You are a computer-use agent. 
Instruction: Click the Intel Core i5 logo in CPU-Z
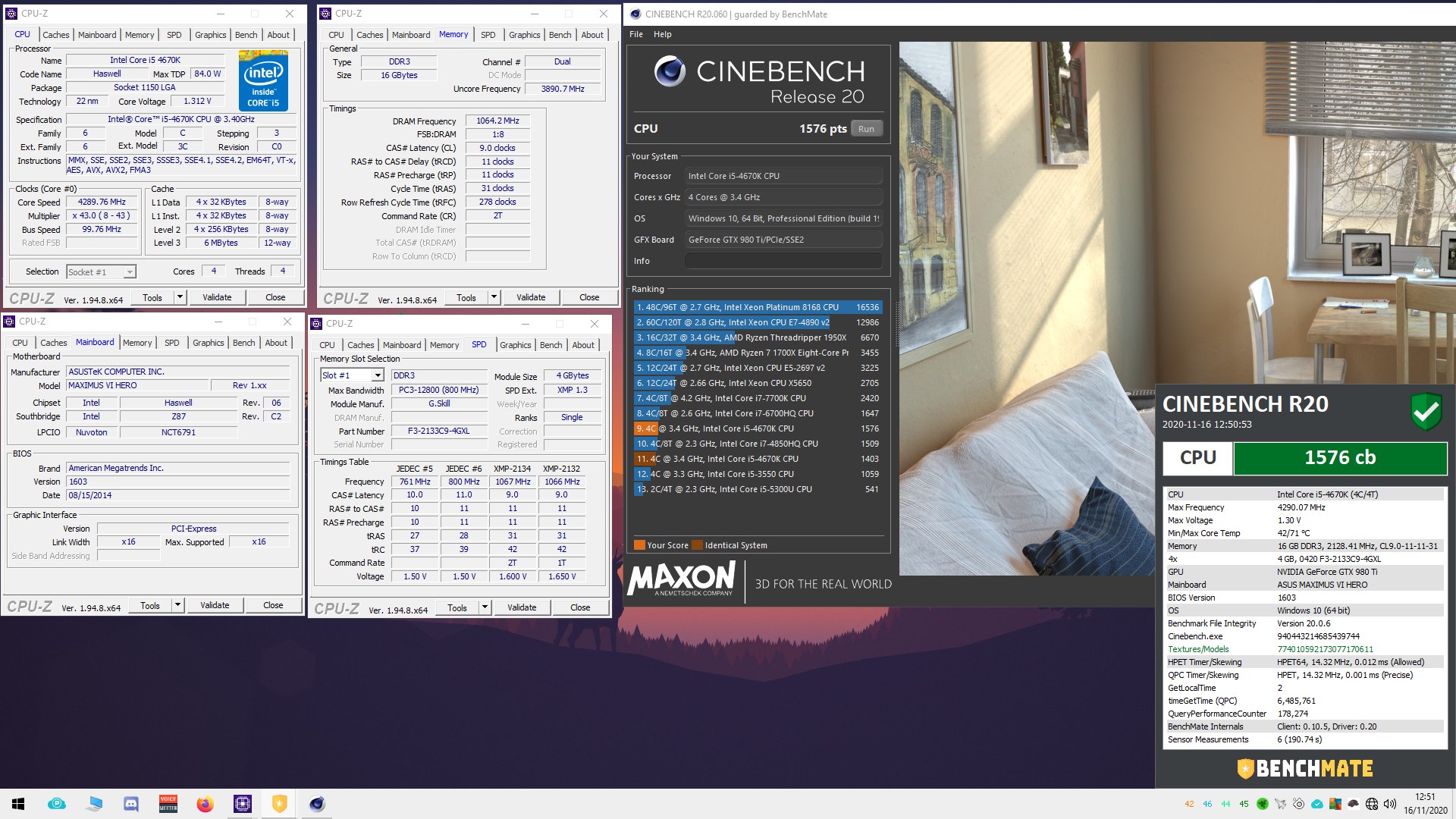coord(263,80)
